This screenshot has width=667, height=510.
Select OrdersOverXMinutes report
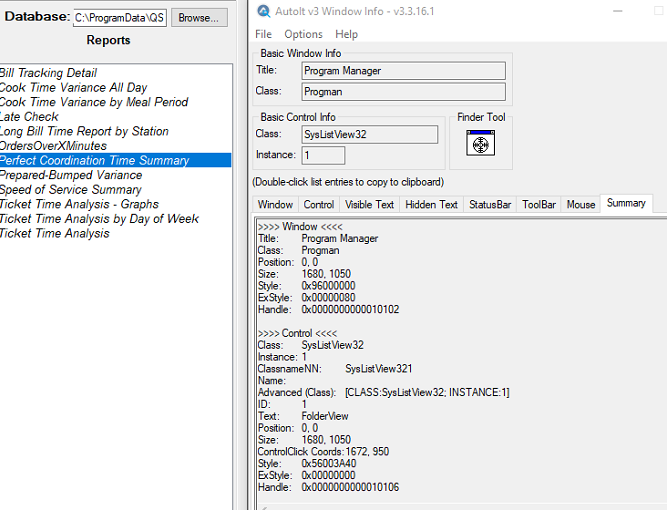[116, 146]
